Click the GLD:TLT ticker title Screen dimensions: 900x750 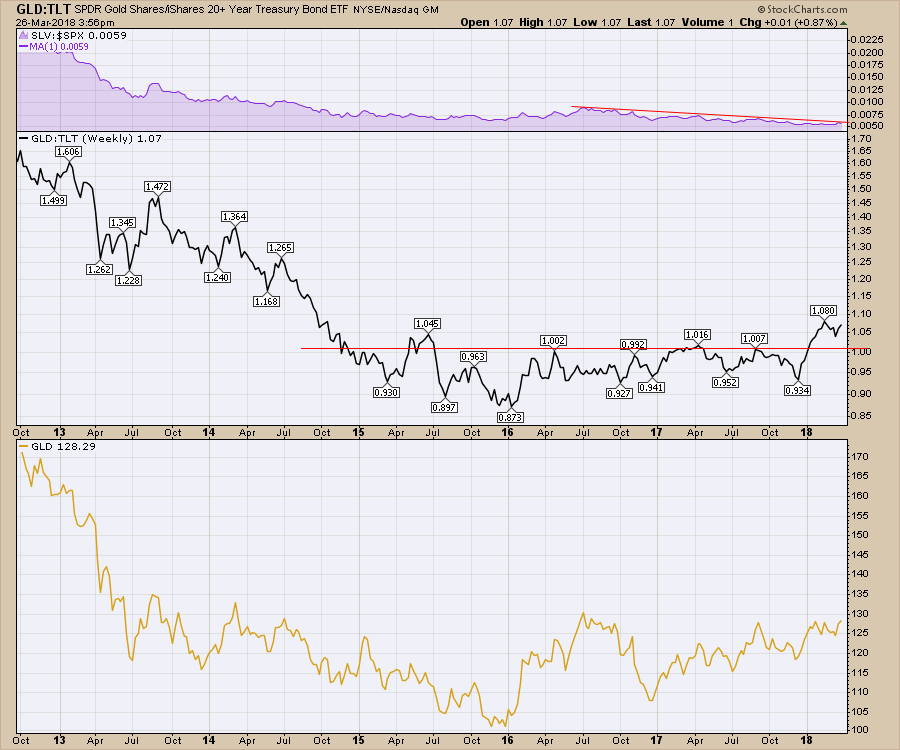point(44,9)
